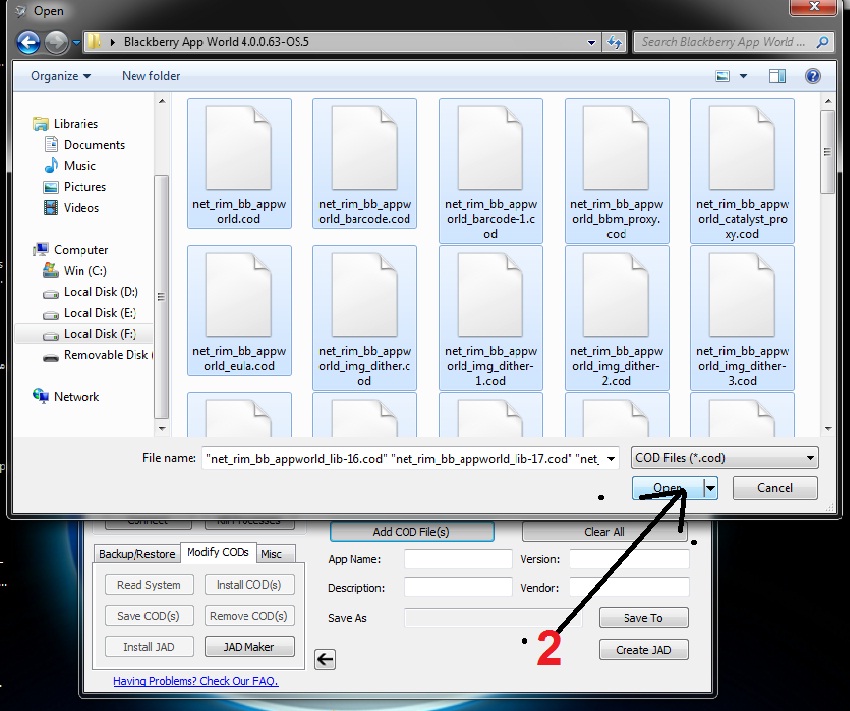Select the Videos library
The width and height of the screenshot is (850, 711).
click(x=72, y=208)
